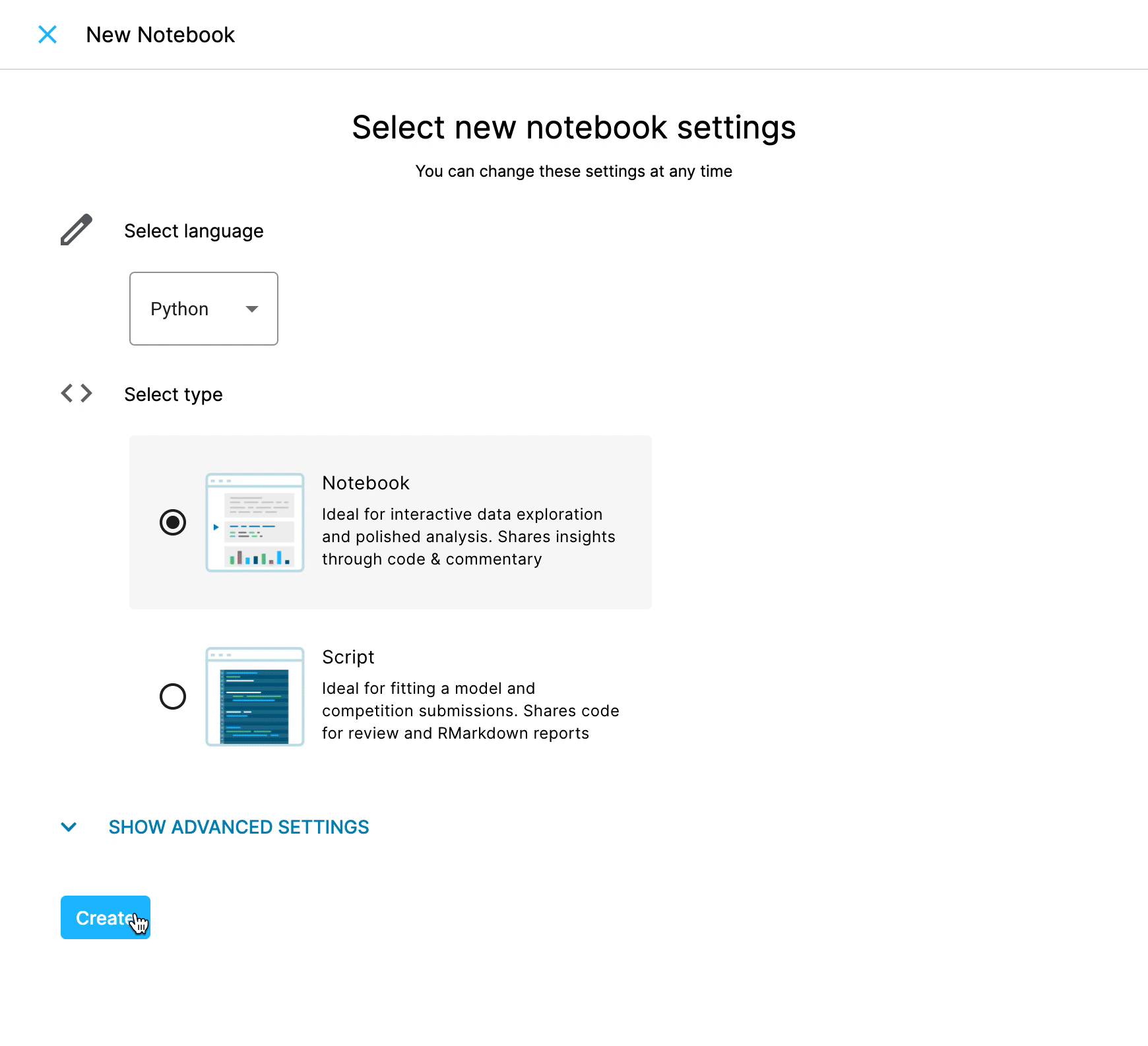Click the Notebook type label
Image resolution: width=1148 pixels, height=1046 pixels.
pyautogui.click(x=365, y=482)
